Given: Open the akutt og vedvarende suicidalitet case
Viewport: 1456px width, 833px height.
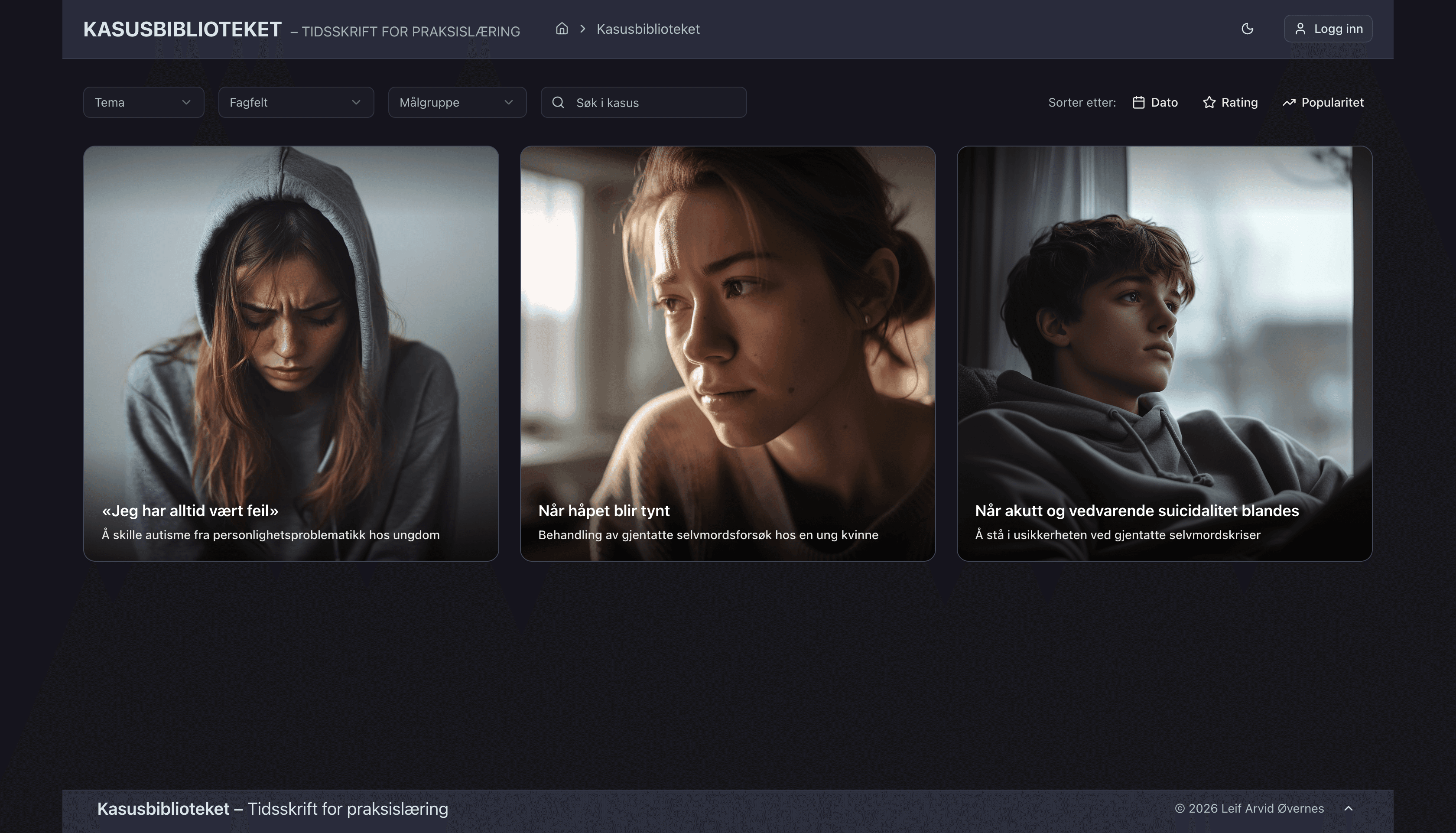Looking at the screenshot, I should [1164, 353].
